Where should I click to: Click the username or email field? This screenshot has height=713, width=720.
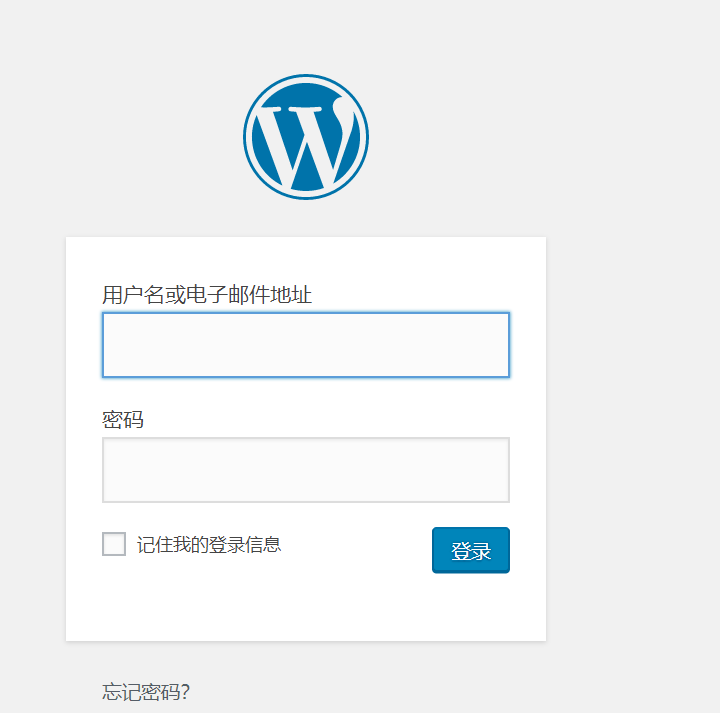(306, 345)
